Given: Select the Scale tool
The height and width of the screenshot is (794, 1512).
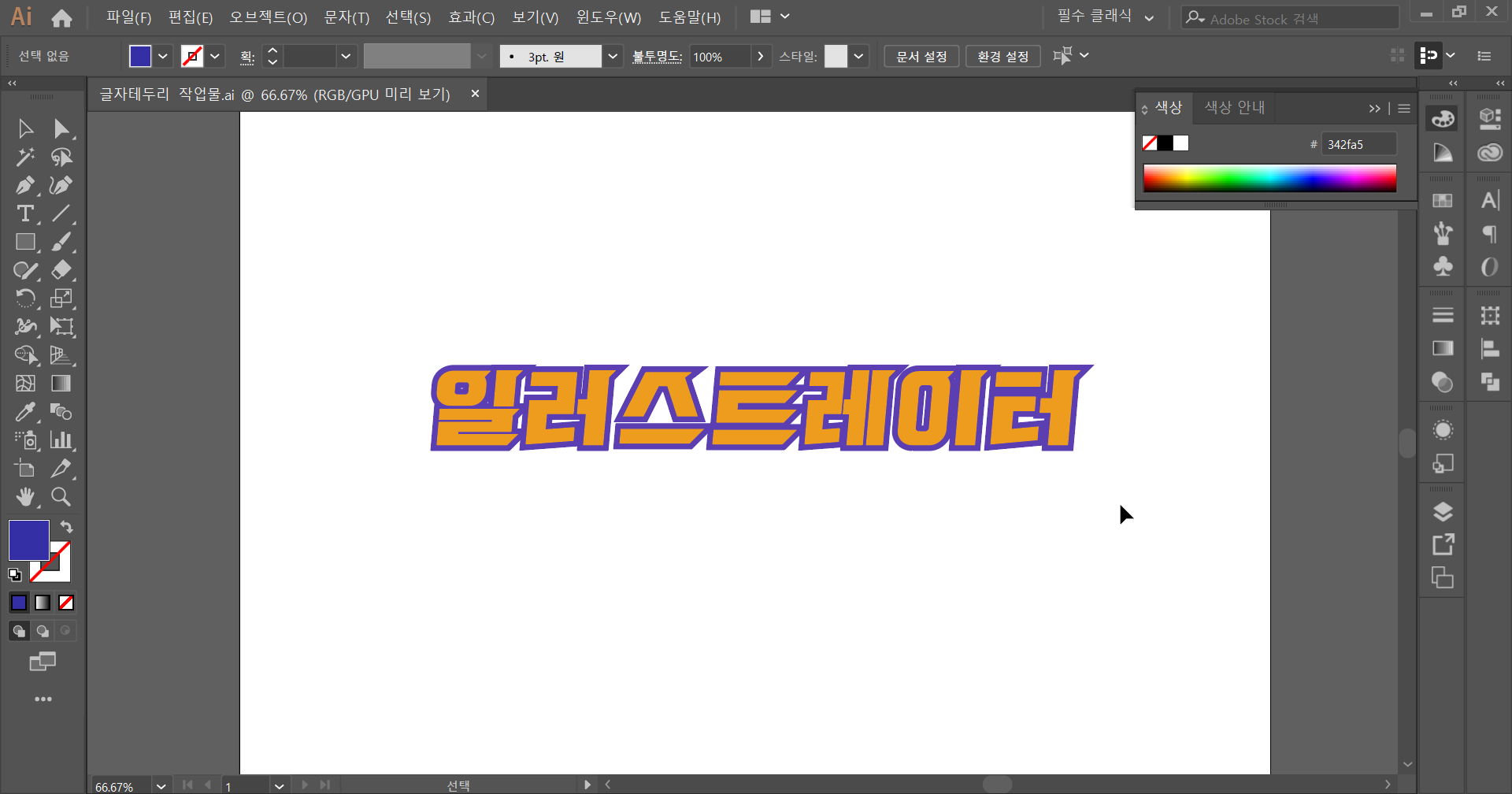Looking at the screenshot, I should click(x=61, y=299).
